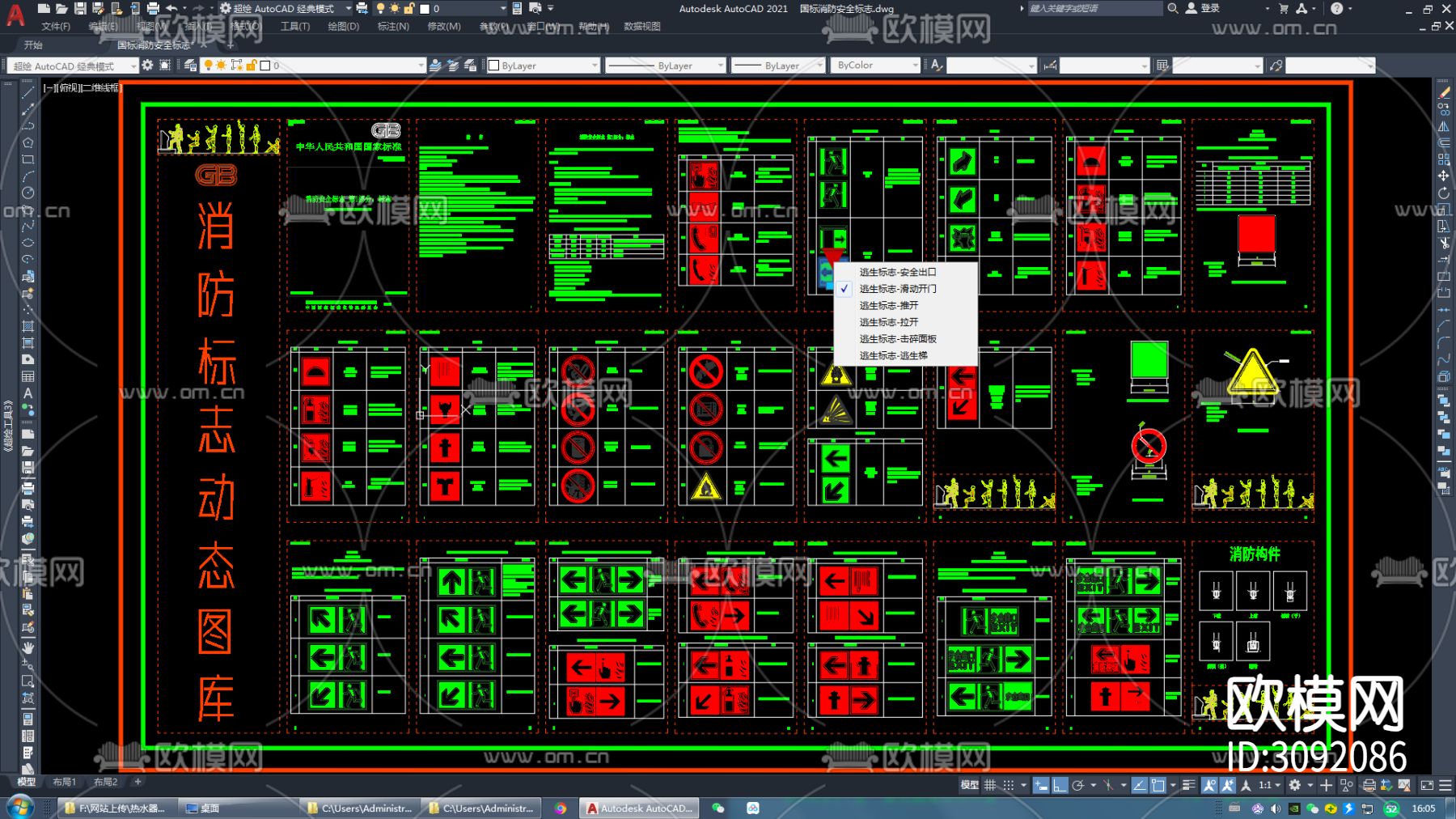1456x819 pixels.
Task: Open the AutoCAD application menu logo
Action: 15,15
